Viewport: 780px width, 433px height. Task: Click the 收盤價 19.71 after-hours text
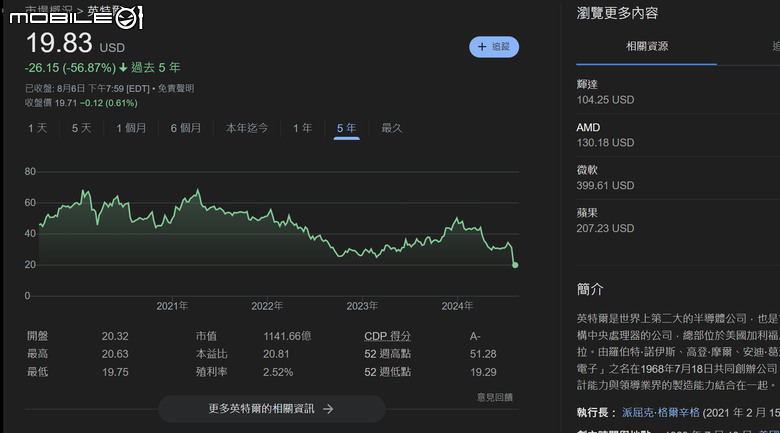coord(51,103)
